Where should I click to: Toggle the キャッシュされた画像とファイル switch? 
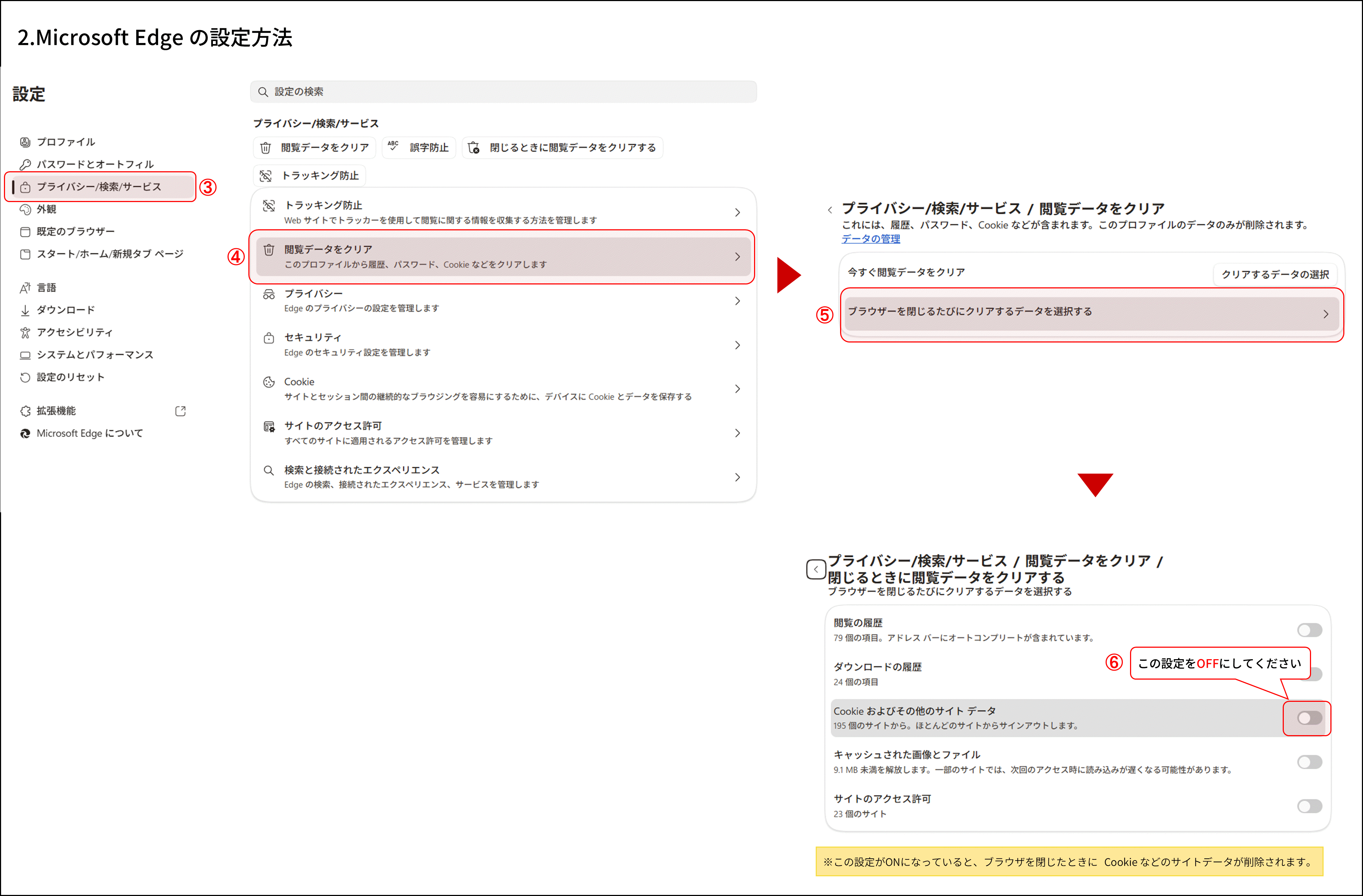tap(1309, 762)
